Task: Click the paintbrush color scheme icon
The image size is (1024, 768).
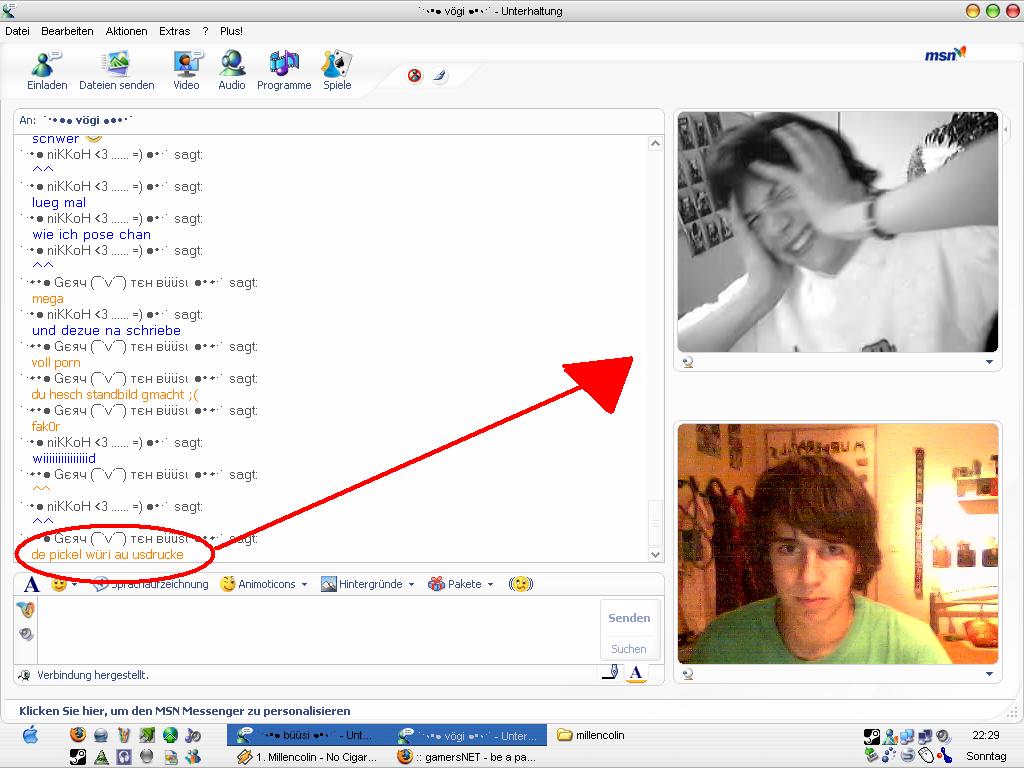Action: point(440,76)
